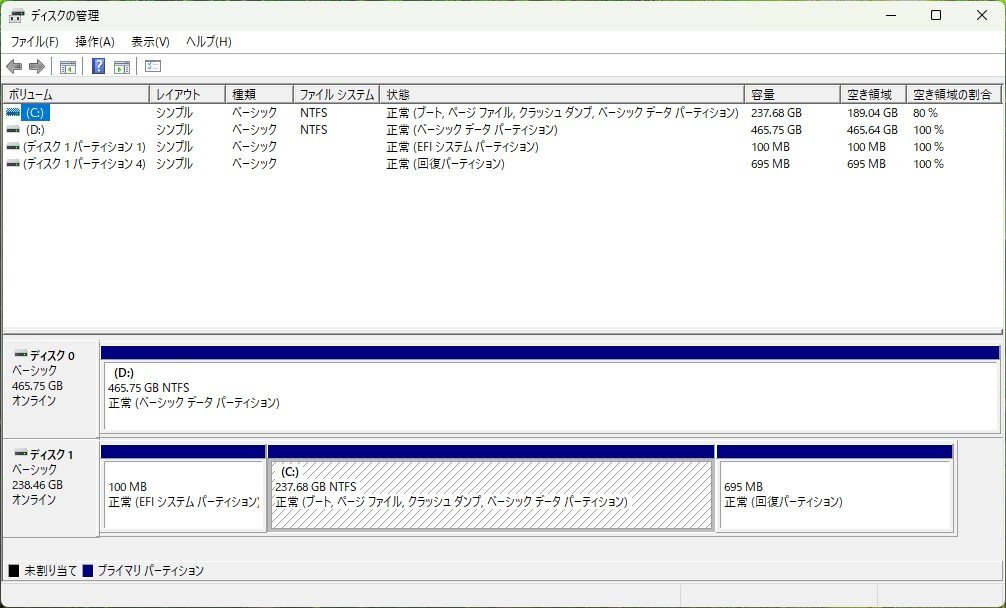Open Help via the question mark toolbar icon

tap(97, 67)
